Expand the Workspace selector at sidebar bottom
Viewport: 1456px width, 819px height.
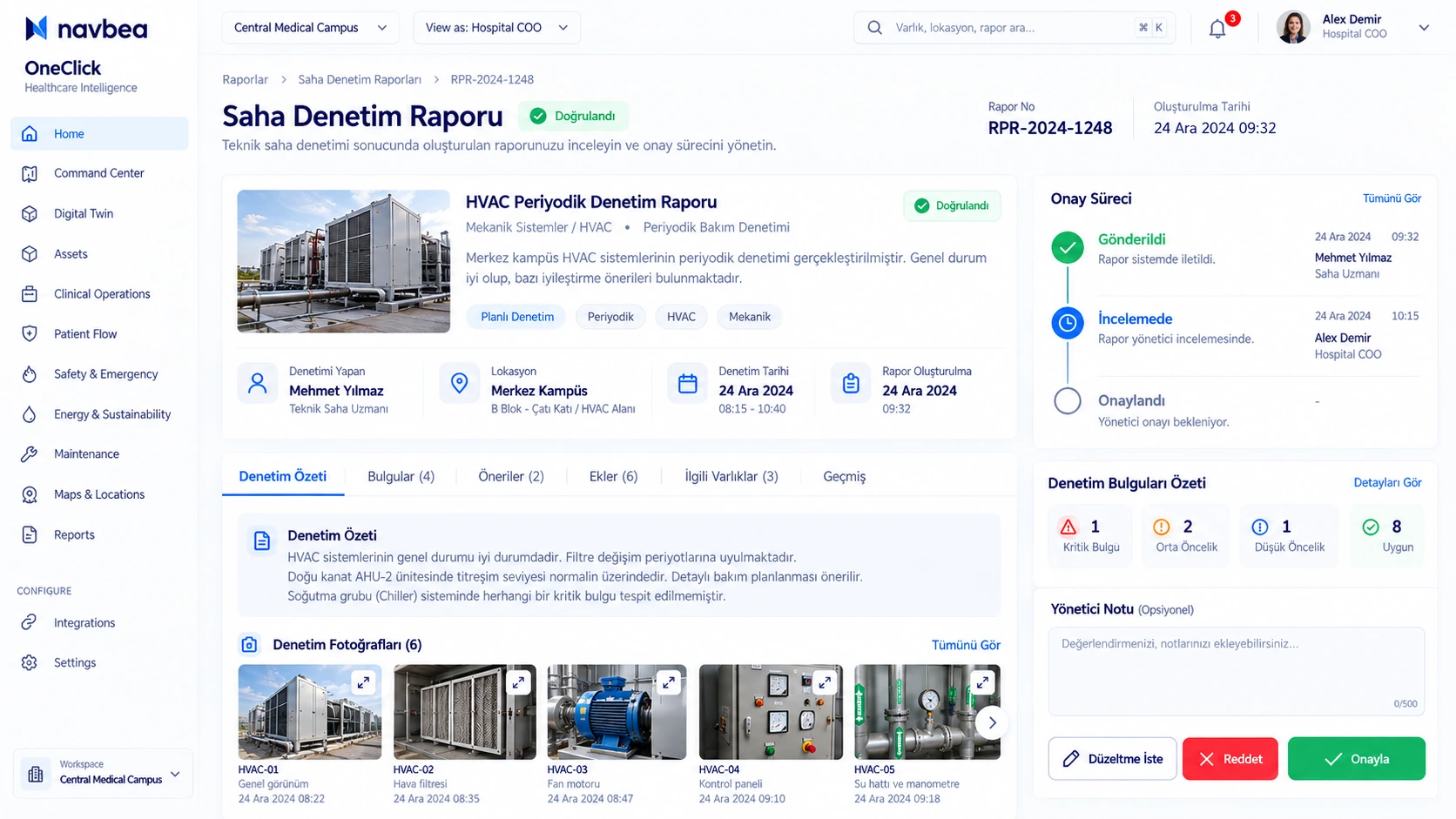pos(103,773)
